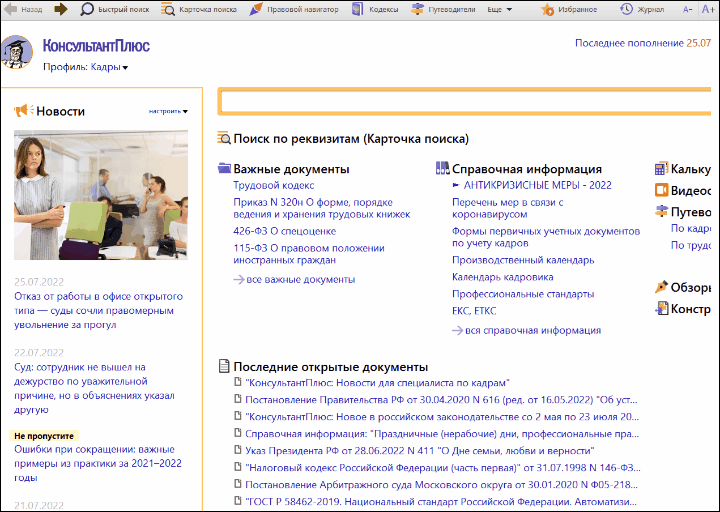Click the Справочная информация books icon

443,168
